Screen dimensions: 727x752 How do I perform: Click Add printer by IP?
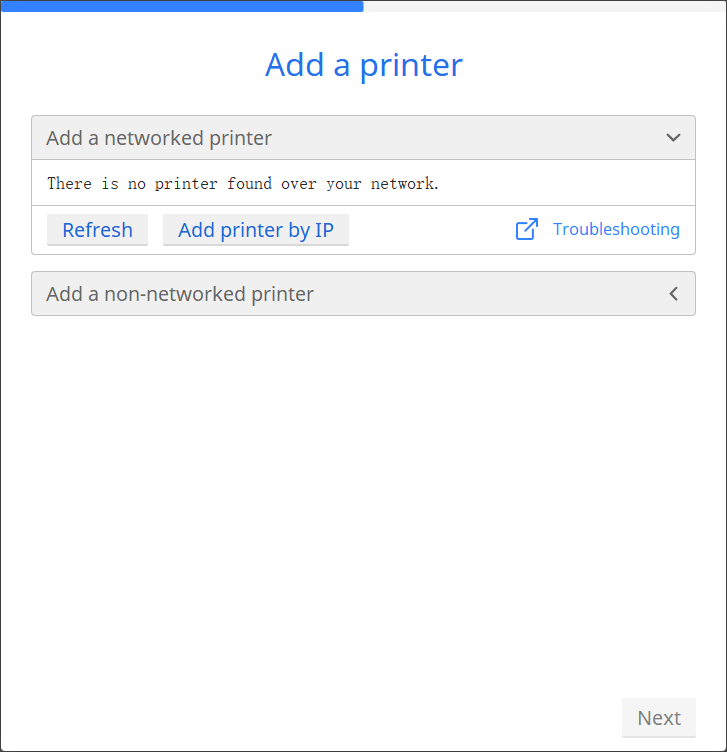coord(256,230)
